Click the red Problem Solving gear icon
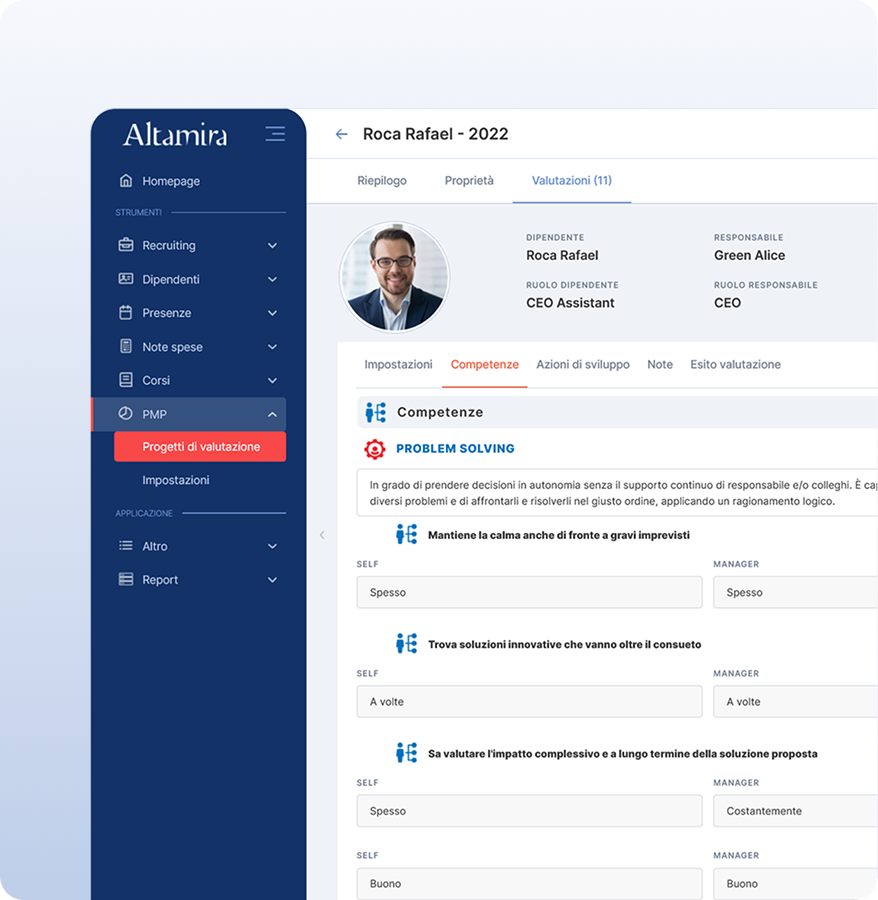The image size is (878, 900). coord(375,449)
